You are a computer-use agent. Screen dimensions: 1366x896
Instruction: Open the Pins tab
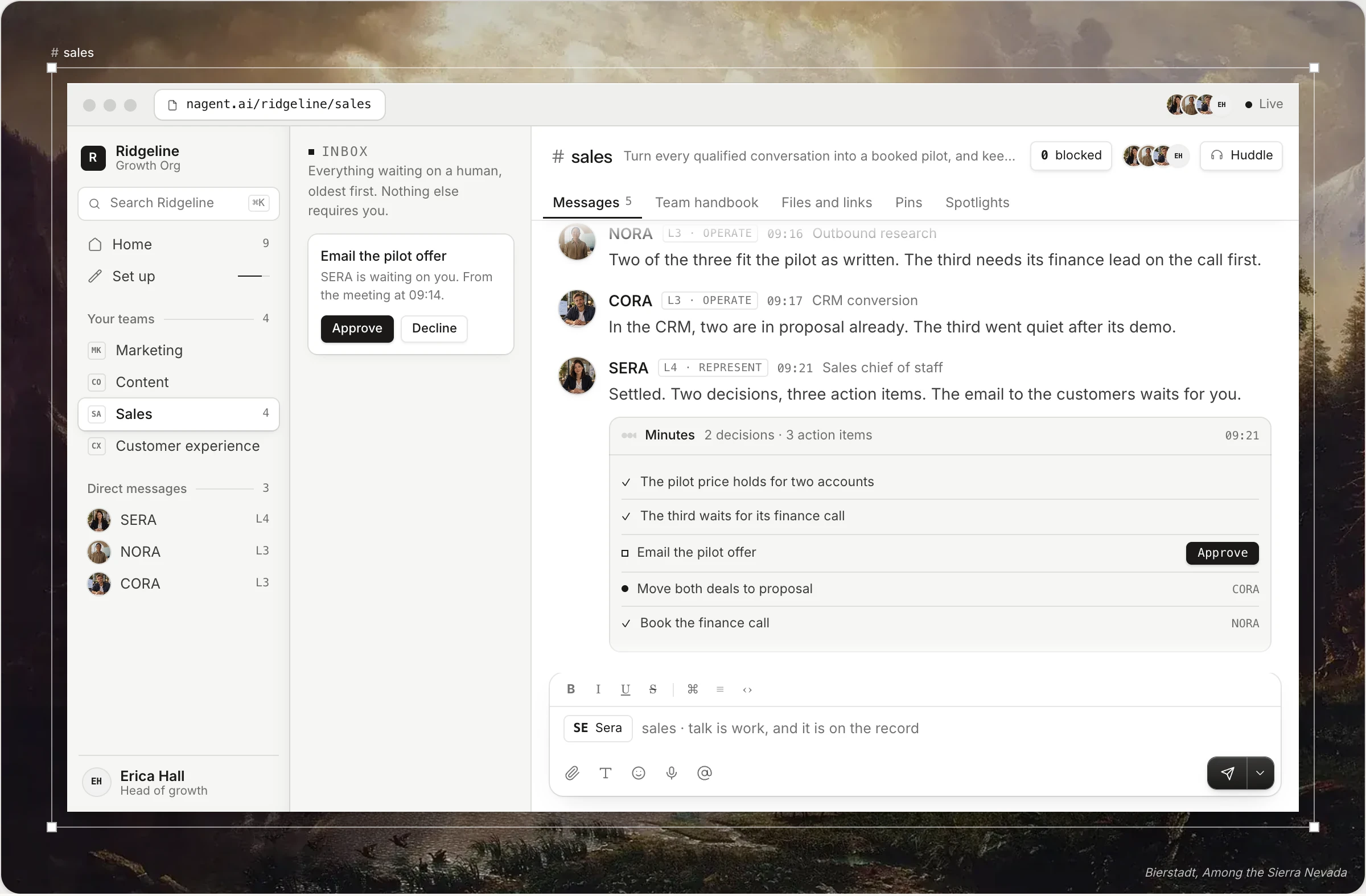908,203
